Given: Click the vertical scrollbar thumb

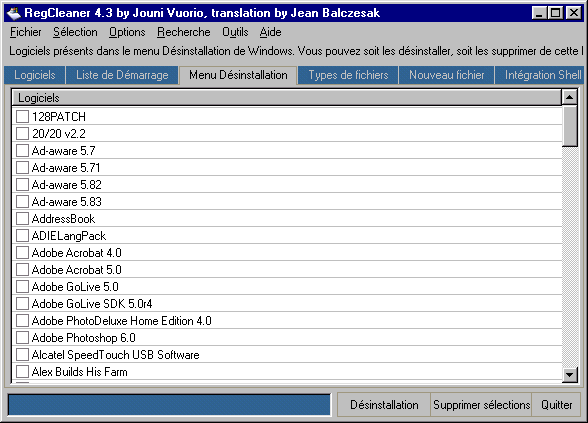Looking at the screenshot, I should pyautogui.click(x=569, y=126).
